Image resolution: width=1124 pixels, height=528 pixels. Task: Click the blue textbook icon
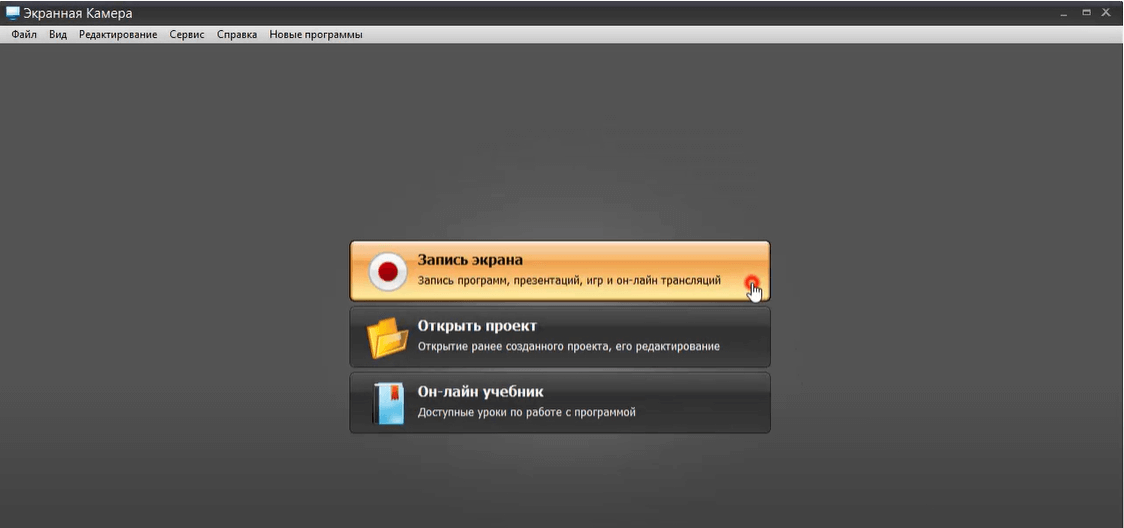point(388,403)
